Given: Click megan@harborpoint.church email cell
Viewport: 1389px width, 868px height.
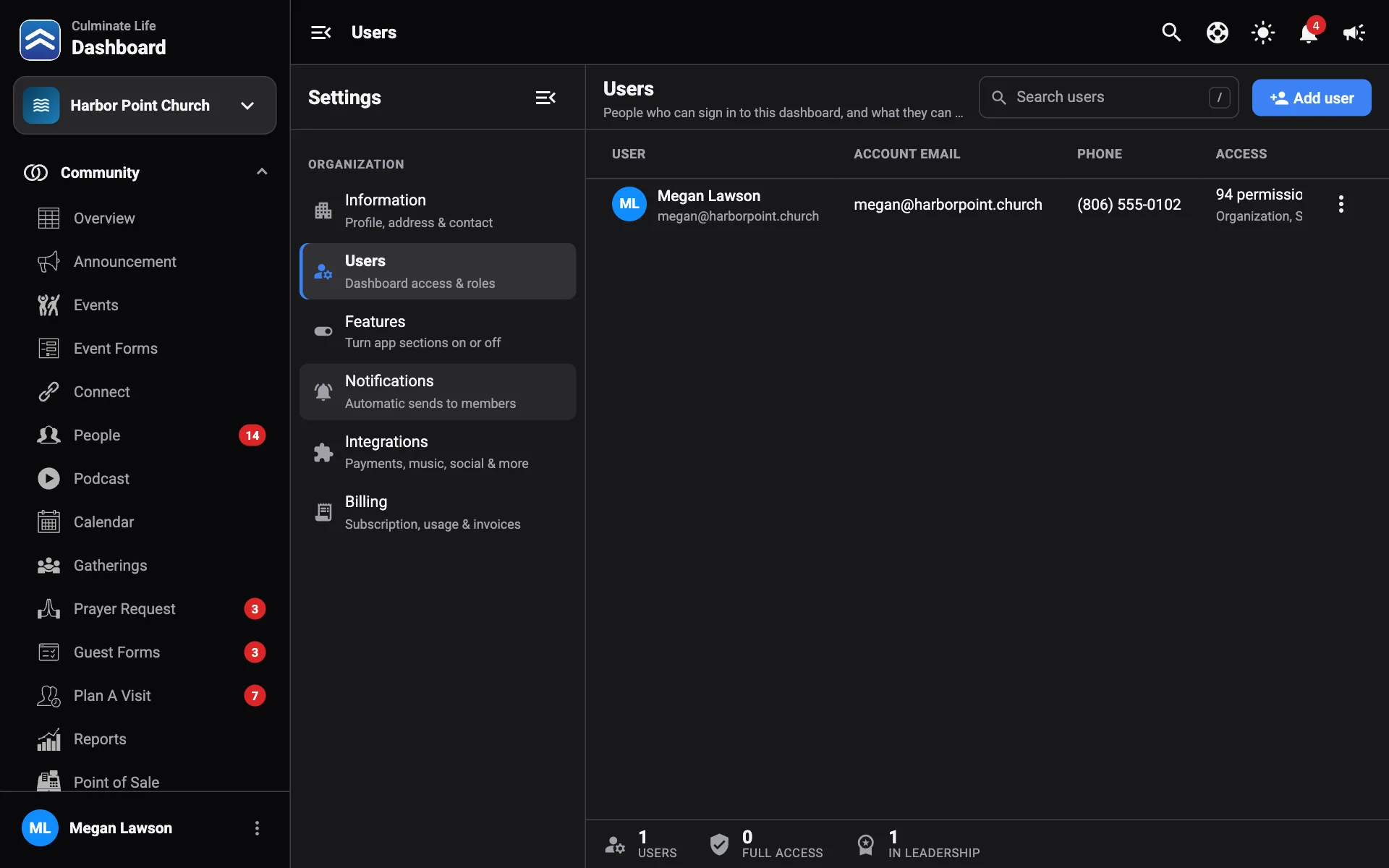Looking at the screenshot, I should pyautogui.click(x=948, y=205).
